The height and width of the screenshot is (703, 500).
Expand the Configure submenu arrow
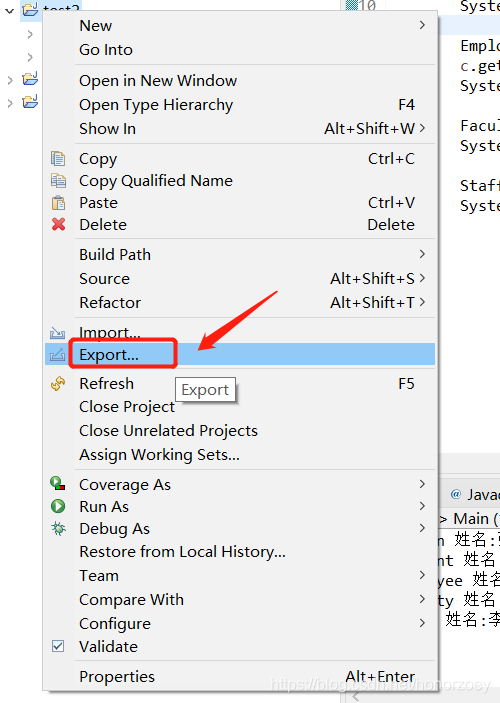coord(422,623)
